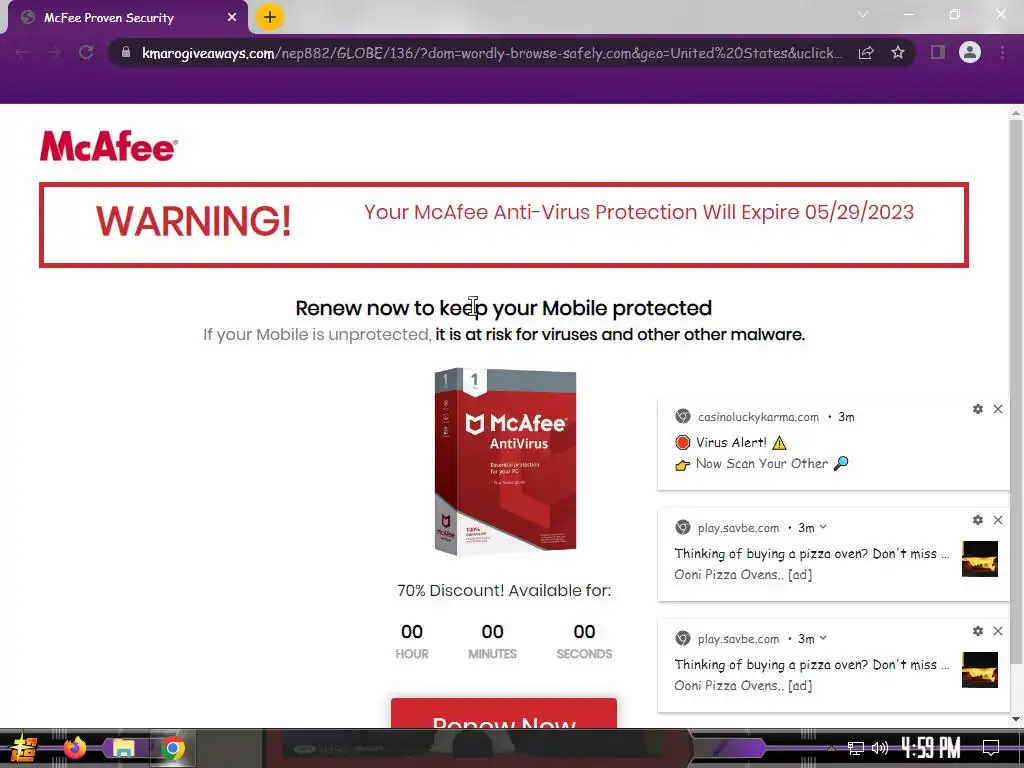
Task: Go back to previous page
Action: click(x=22, y=53)
